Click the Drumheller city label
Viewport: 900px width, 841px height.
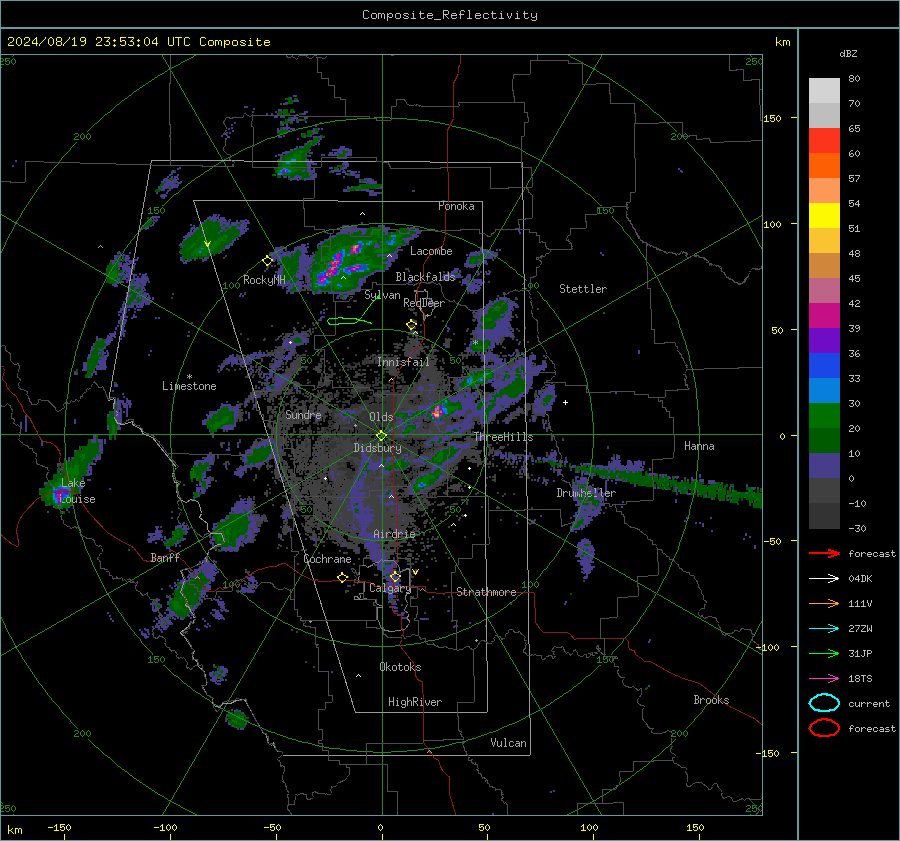586,493
